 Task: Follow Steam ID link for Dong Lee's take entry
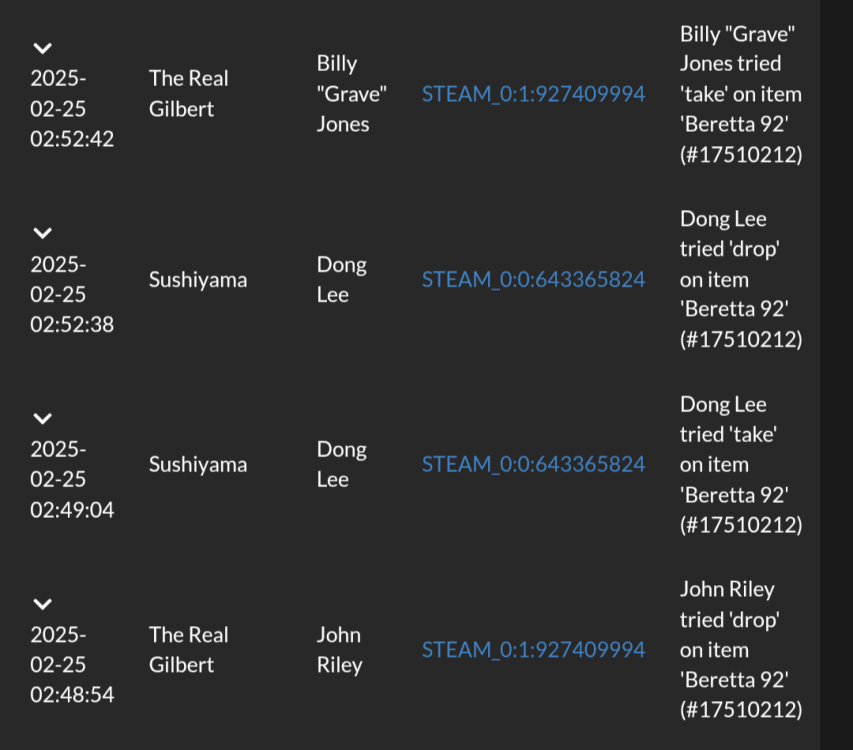(x=533, y=464)
